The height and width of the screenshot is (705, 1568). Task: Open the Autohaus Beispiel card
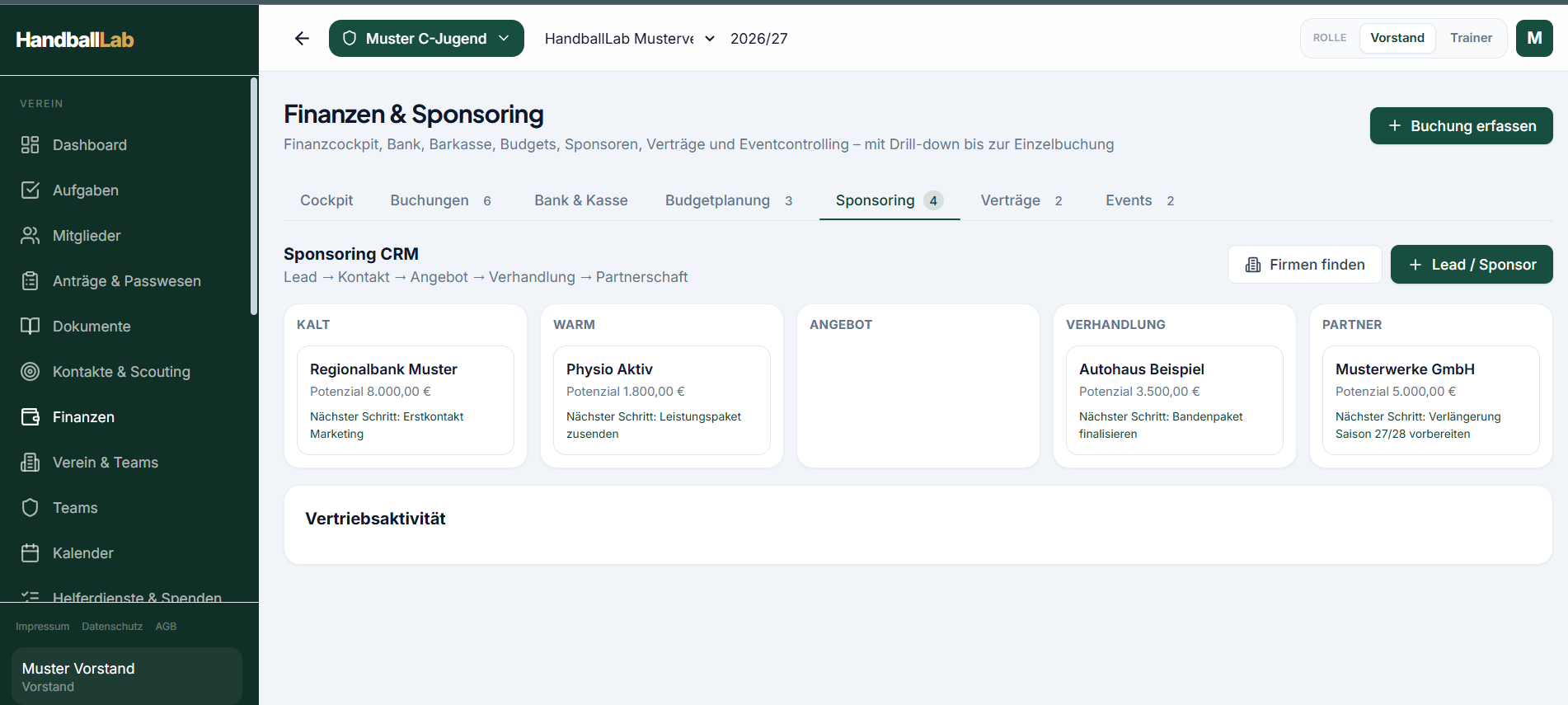[x=1175, y=400]
